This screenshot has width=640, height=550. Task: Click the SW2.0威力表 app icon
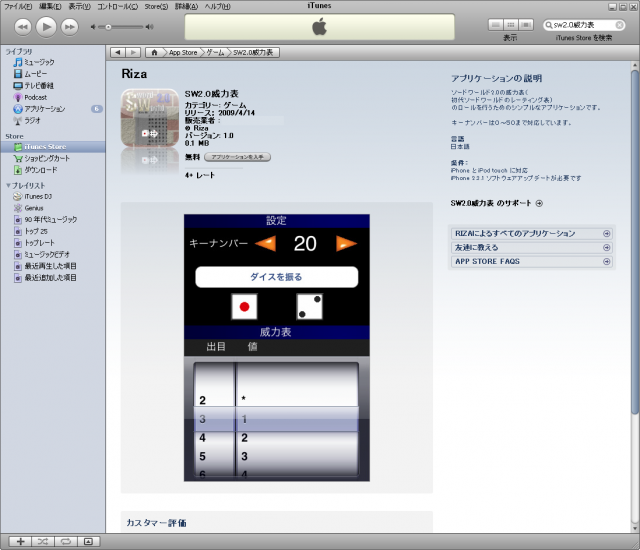click(x=150, y=118)
